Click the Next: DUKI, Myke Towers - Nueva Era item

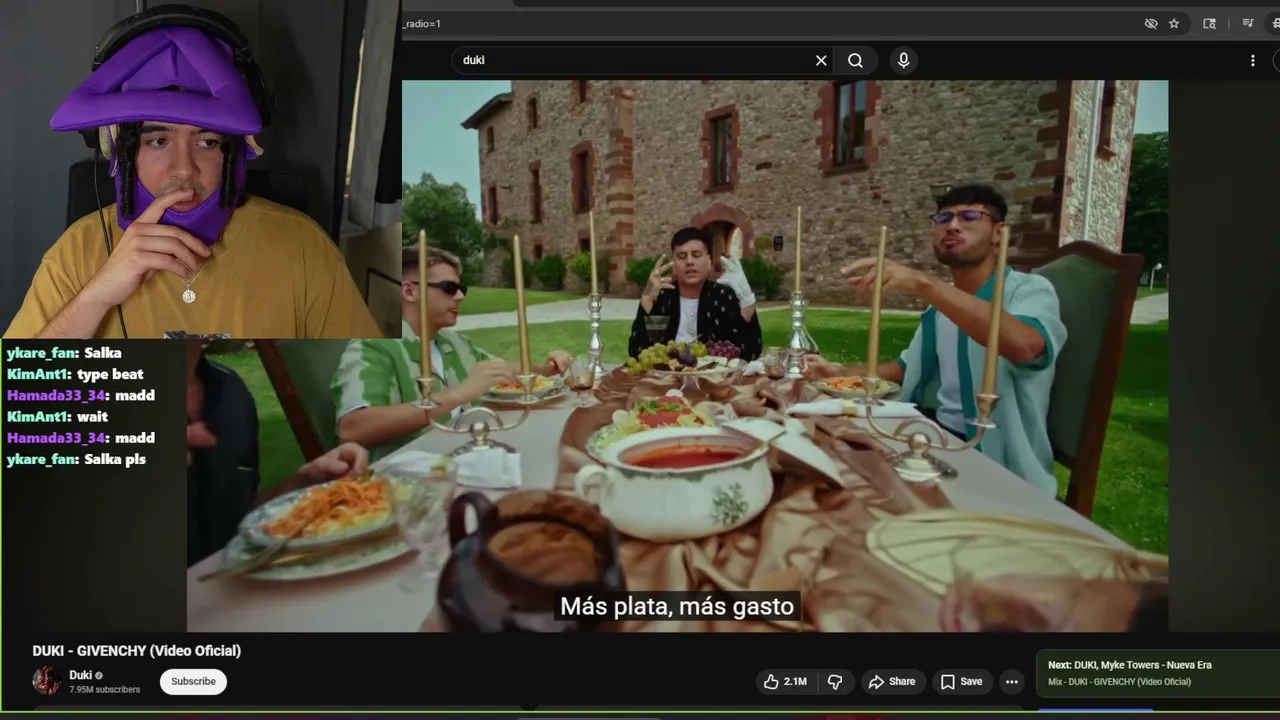pyautogui.click(x=1158, y=673)
